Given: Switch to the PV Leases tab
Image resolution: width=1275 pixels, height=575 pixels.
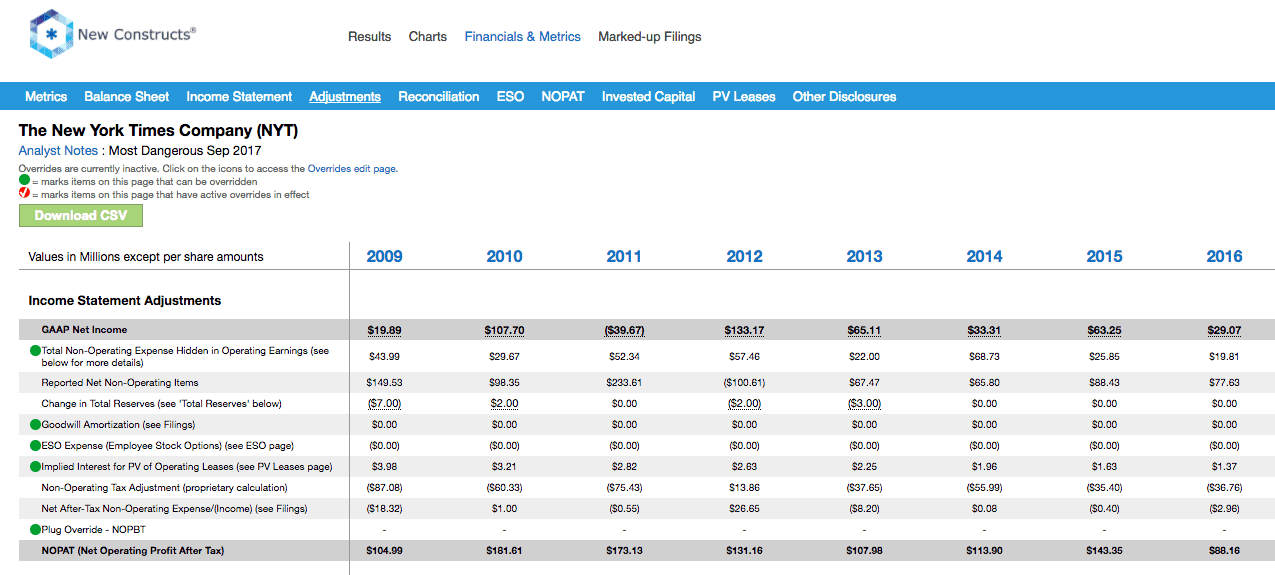Looking at the screenshot, I should pyautogui.click(x=744, y=97).
